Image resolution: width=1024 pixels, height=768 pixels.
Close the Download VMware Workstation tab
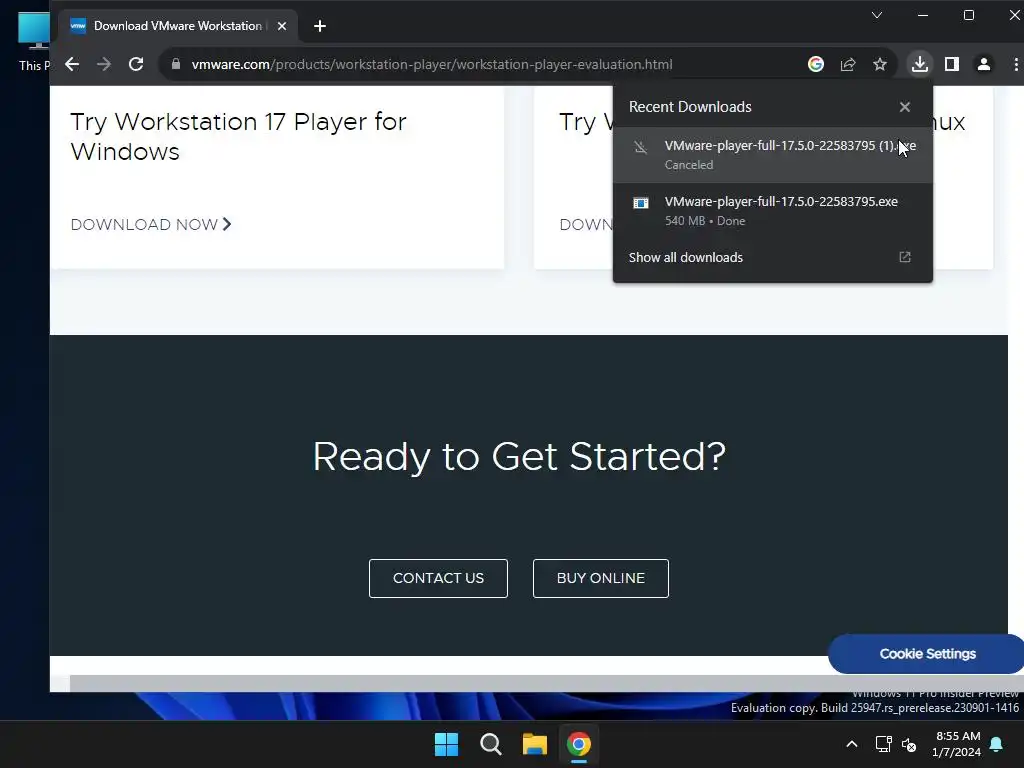[x=281, y=26]
